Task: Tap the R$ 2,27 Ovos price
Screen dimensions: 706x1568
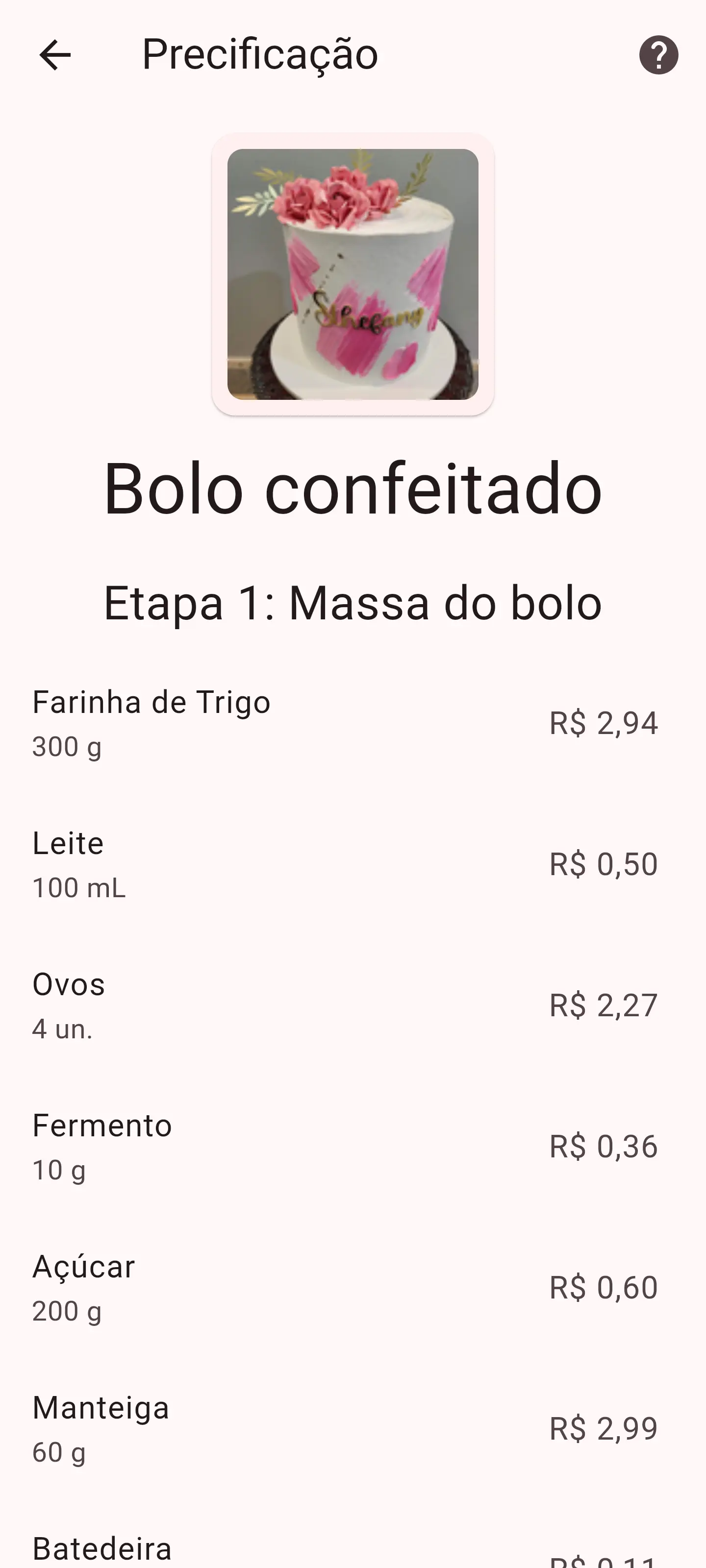Action: (603, 1005)
